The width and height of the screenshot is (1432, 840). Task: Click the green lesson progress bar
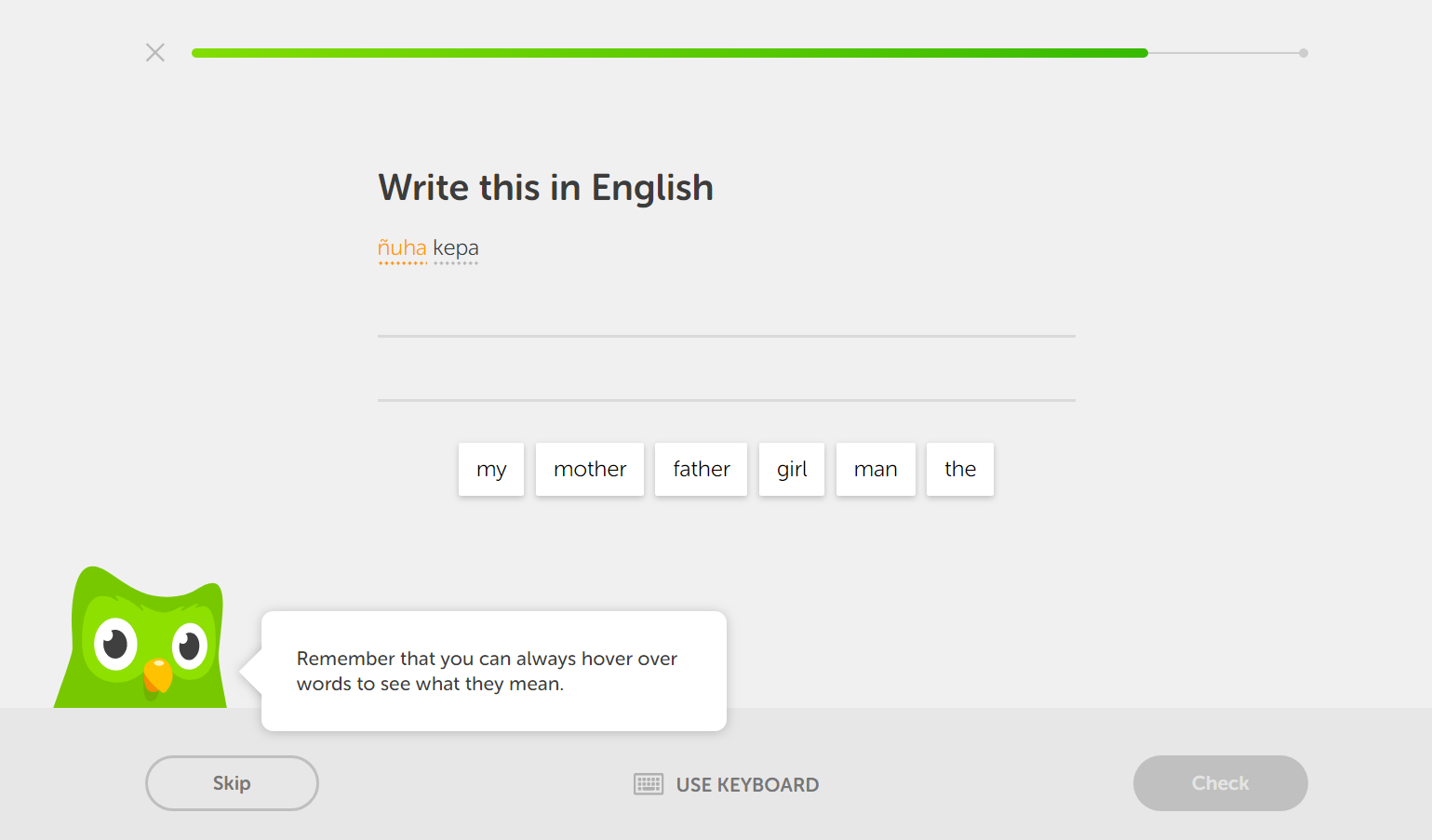pyautogui.click(x=670, y=53)
